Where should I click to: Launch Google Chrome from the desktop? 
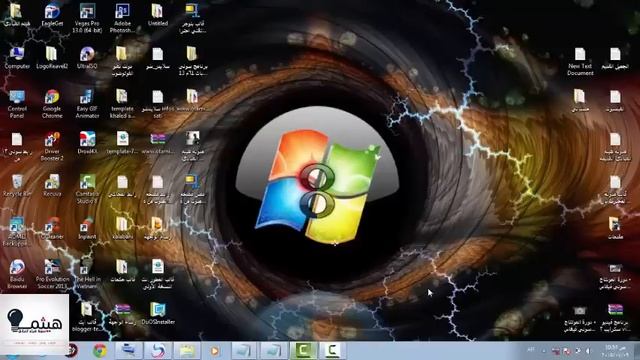[52, 104]
